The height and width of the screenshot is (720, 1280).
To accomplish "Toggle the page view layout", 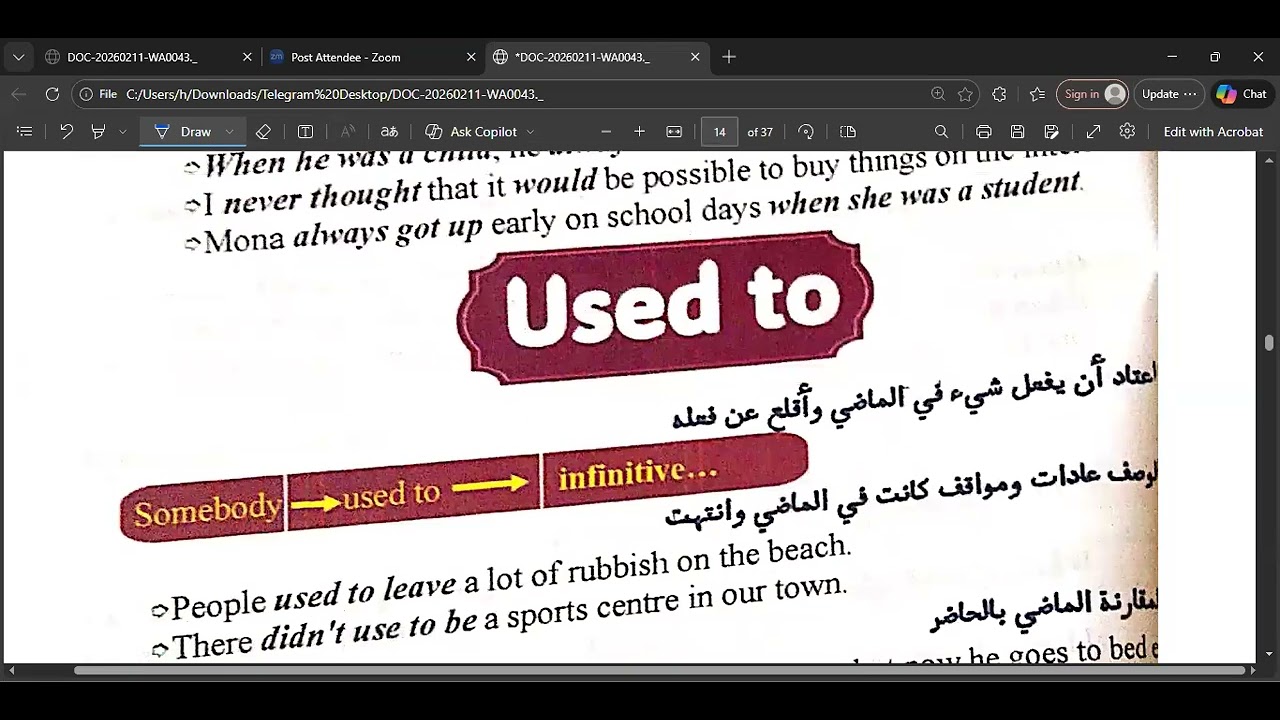I will pyautogui.click(x=848, y=131).
